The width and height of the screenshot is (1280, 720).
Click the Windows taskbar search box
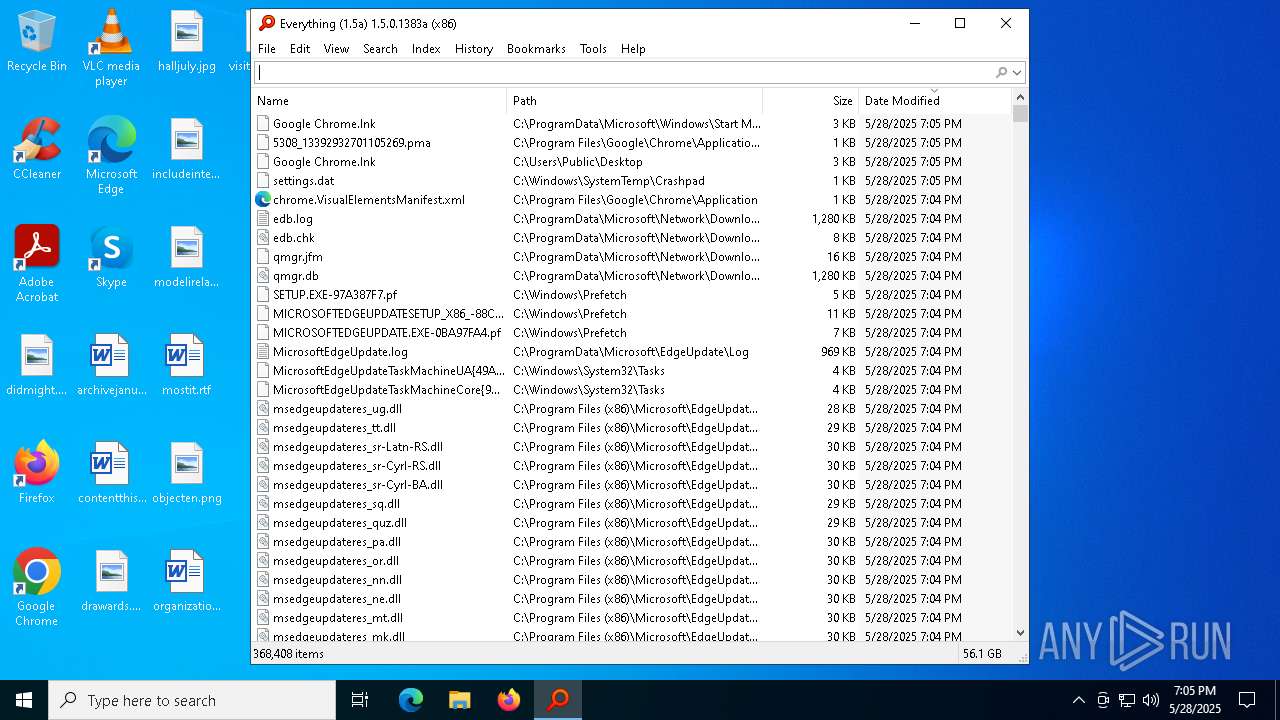[192, 701]
